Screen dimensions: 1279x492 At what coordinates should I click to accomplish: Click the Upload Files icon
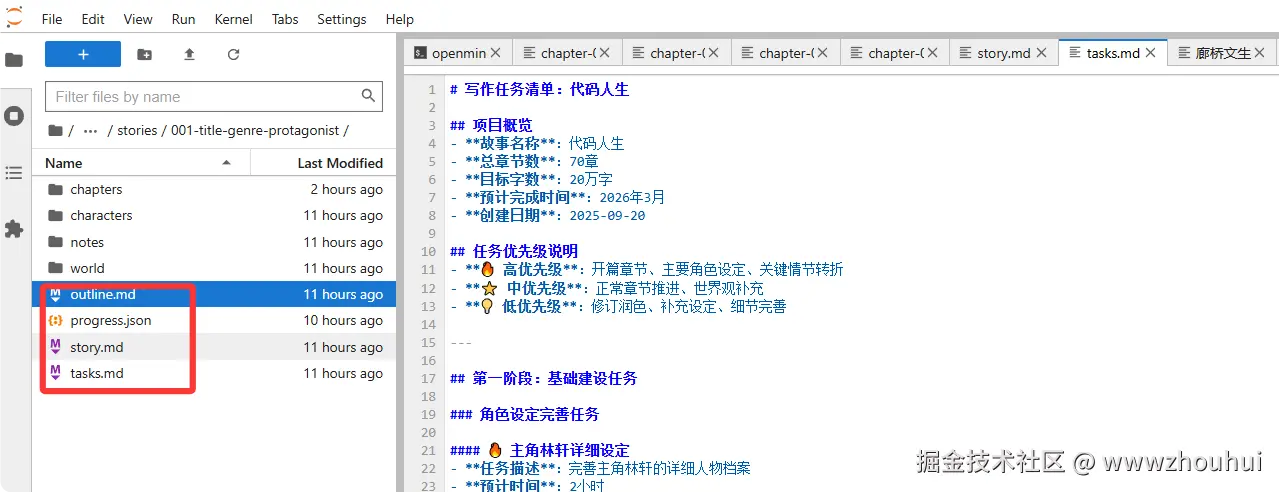click(x=189, y=54)
